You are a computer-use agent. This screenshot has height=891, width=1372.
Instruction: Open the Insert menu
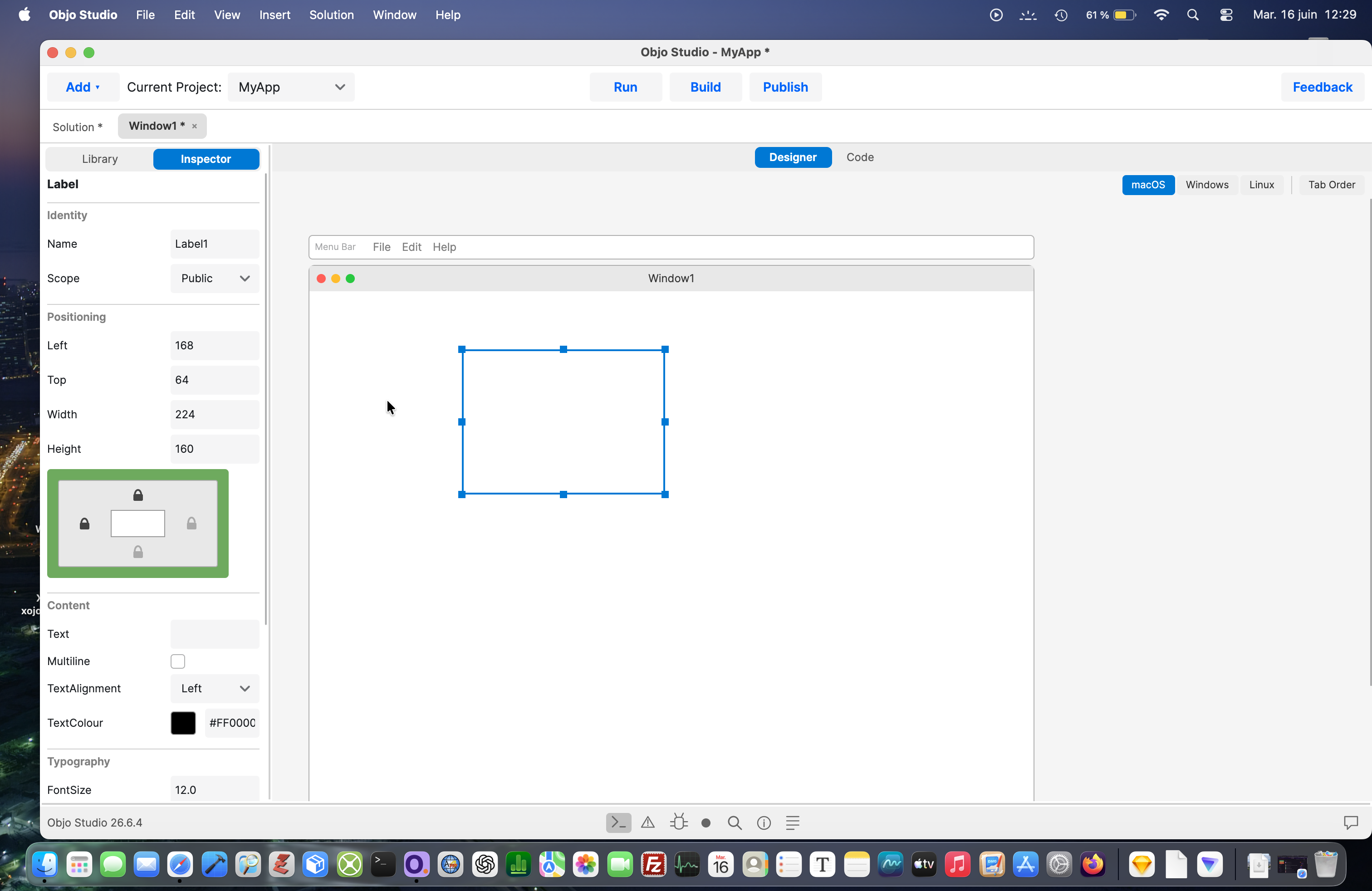point(274,15)
